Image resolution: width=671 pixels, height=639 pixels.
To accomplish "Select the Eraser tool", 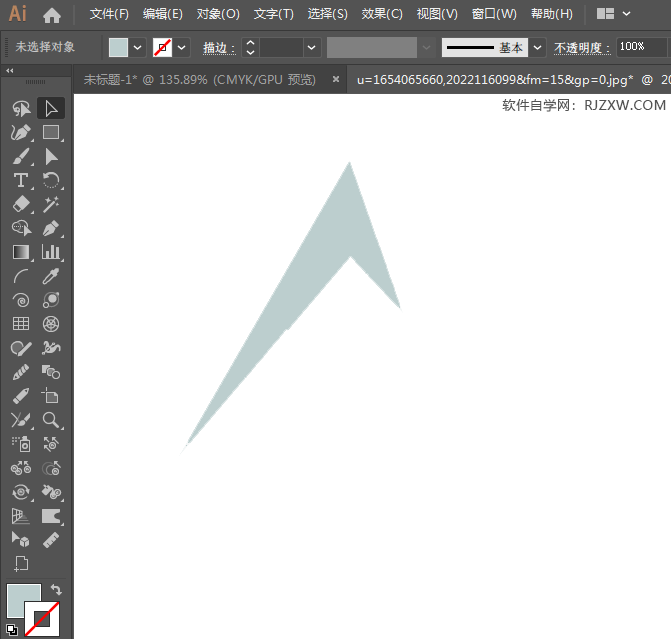I will coord(20,204).
